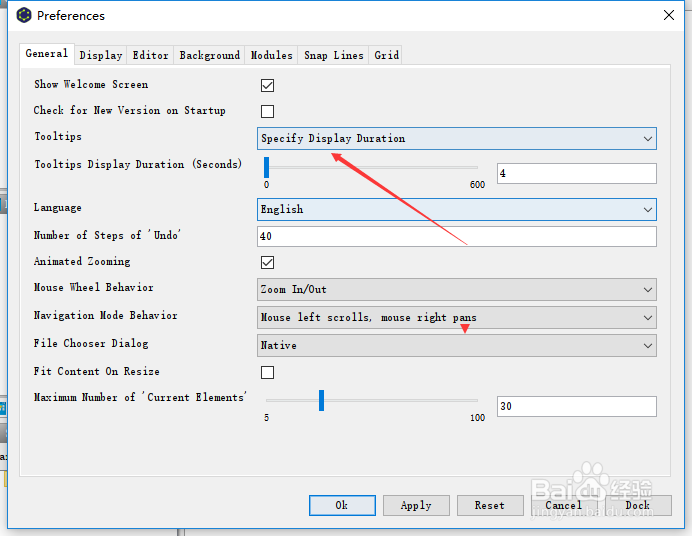Open the Grid tab
Viewport: 692px width, 536px height.
click(x=387, y=55)
